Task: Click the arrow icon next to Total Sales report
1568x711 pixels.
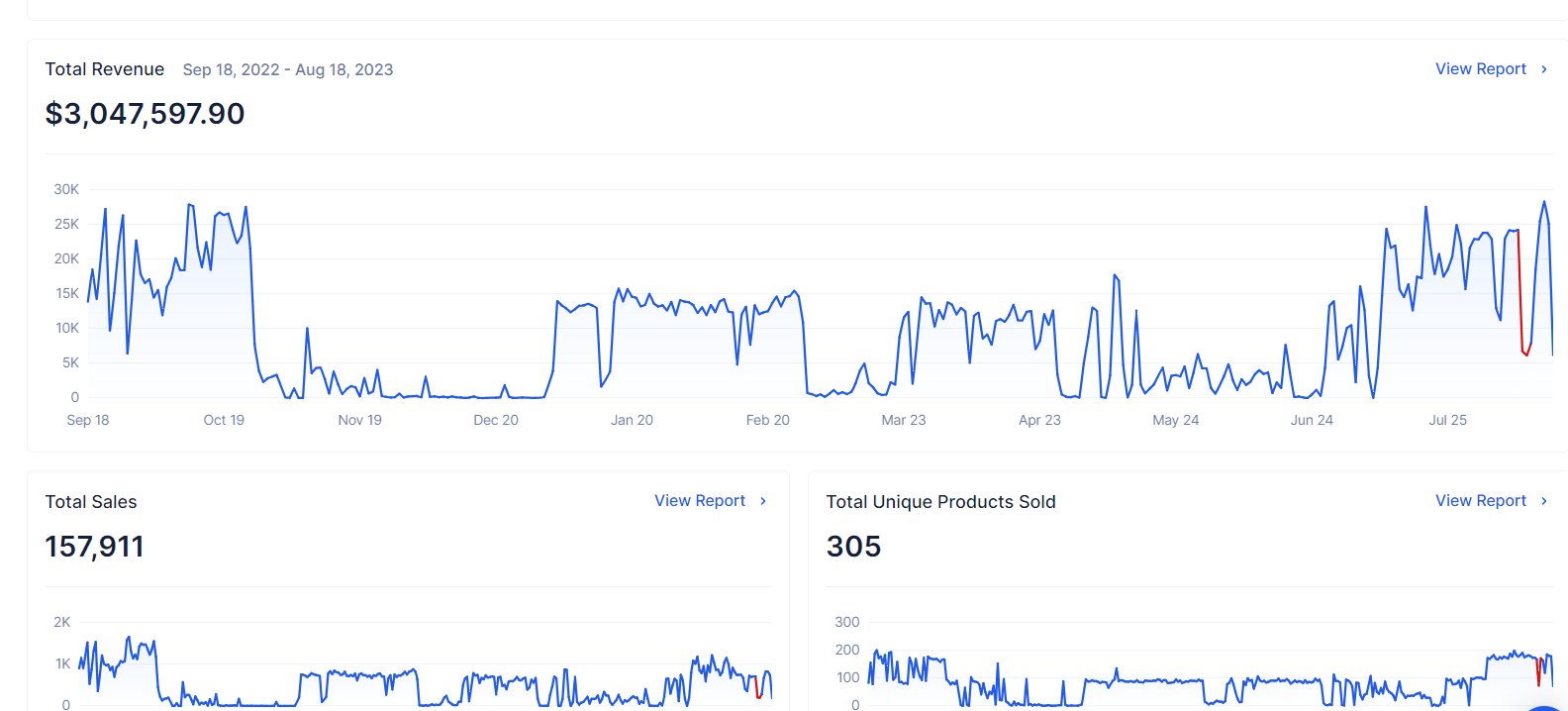Action: click(763, 501)
